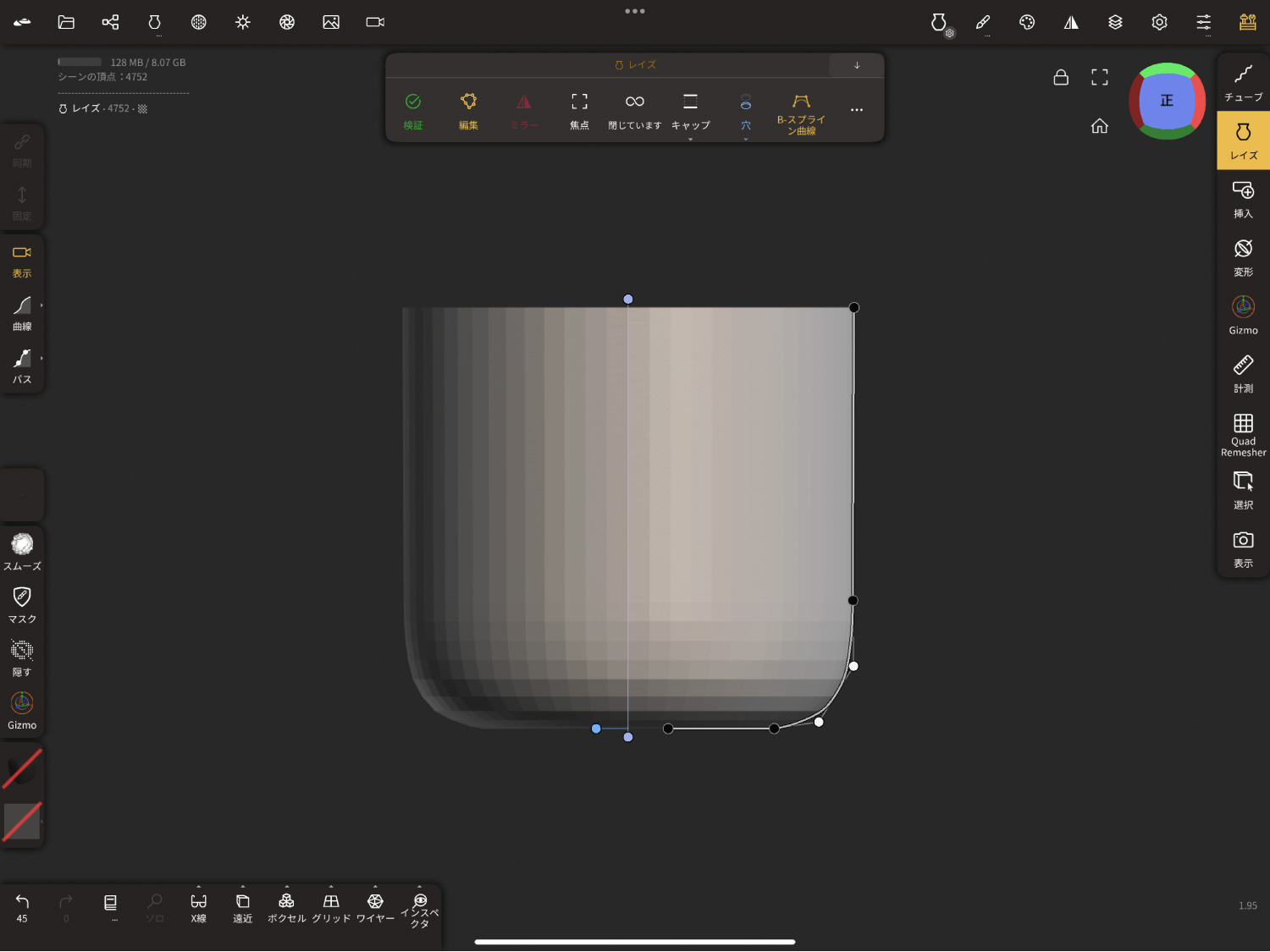Viewport: 1270px width, 952px height.
Task: Click the material sphere swatch with red slash
Action: click(x=22, y=769)
